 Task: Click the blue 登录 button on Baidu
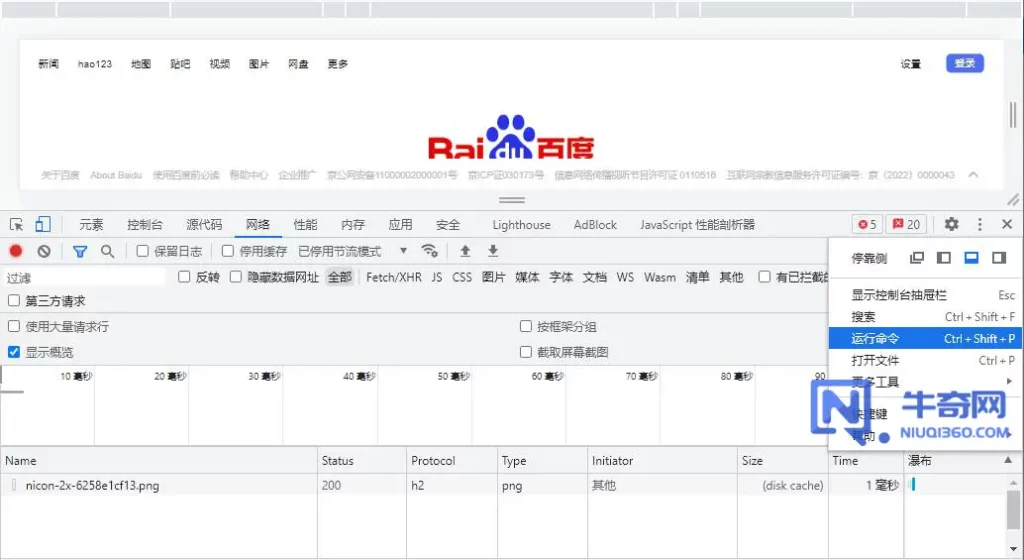tap(965, 63)
